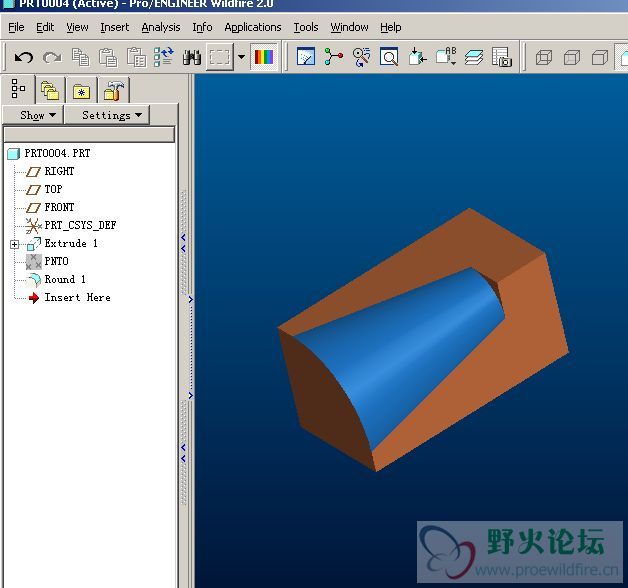
Task: Open the Window menu
Action: (349, 27)
